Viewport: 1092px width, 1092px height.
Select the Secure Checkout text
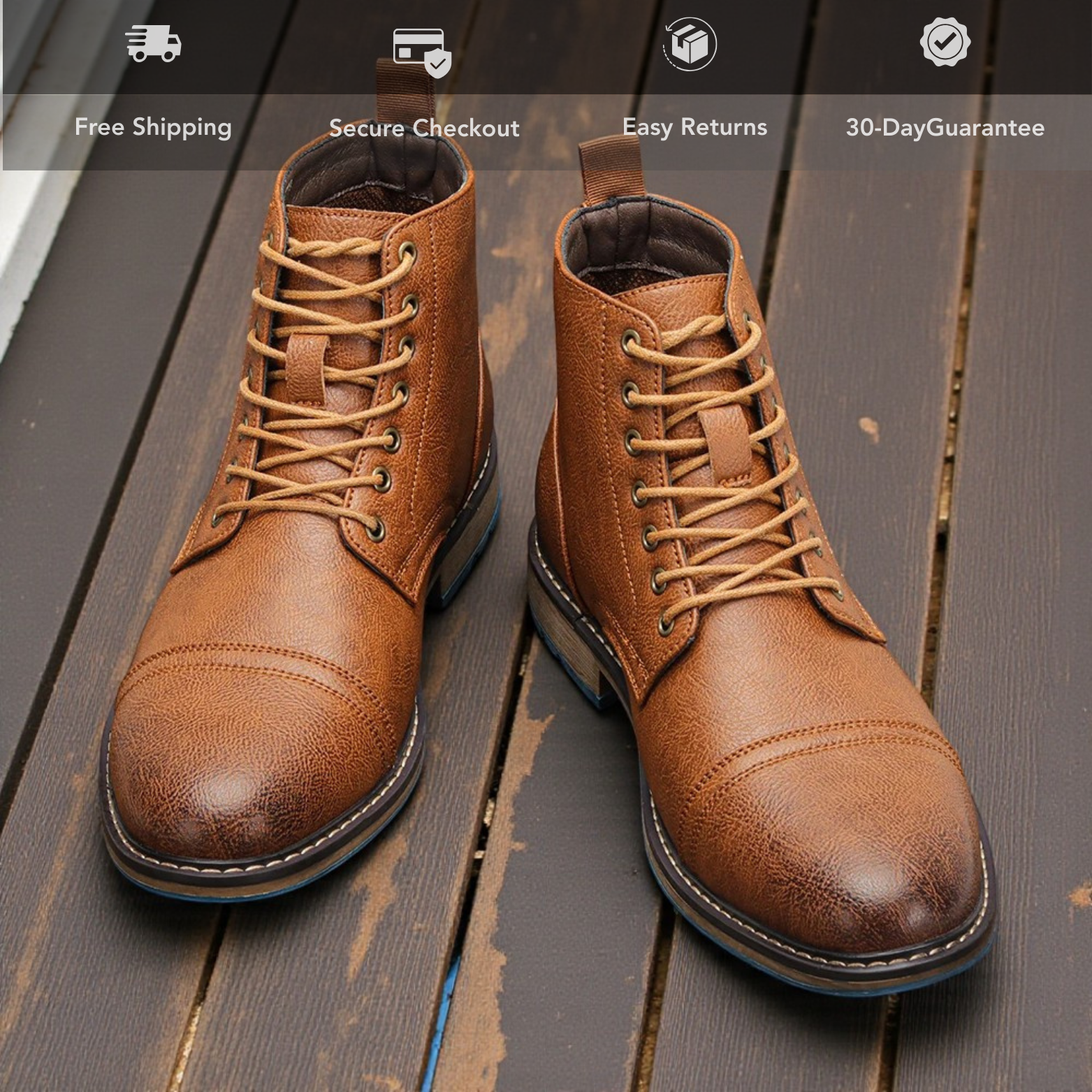click(424, 128)
